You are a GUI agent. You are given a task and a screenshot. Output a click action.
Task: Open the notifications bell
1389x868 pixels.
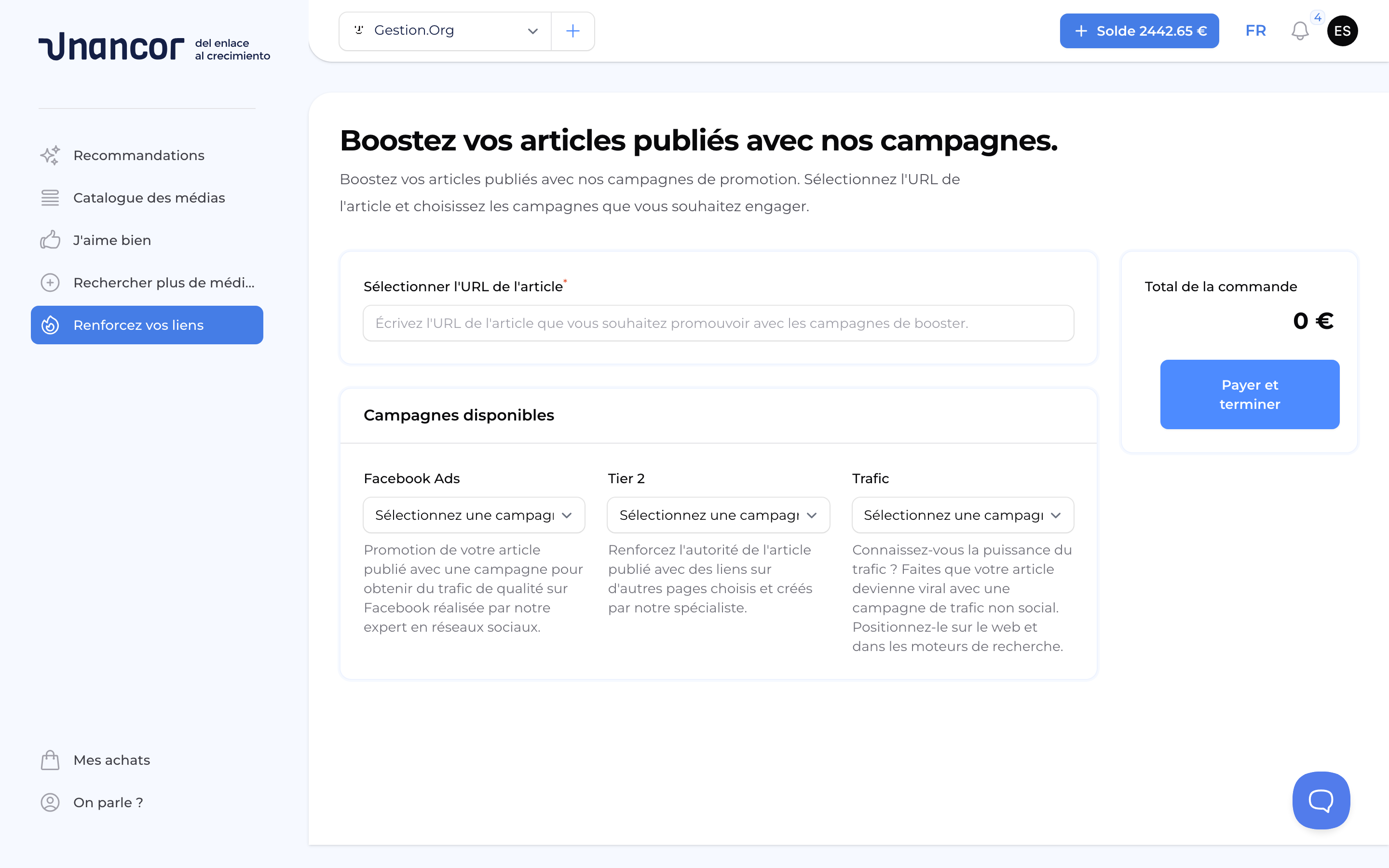pyautogui.click(x=1299, y=31)
